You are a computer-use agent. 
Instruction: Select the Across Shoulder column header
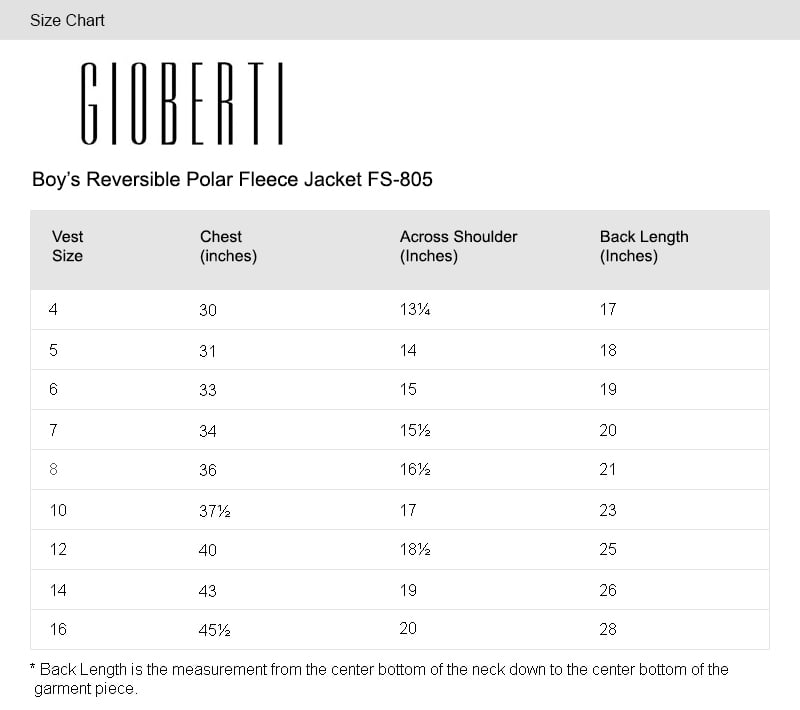pos(458,246)
